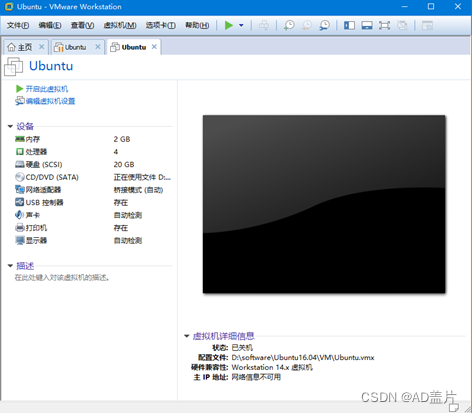Viewport: 472px width, 413px height.
Task: Click the green power on toolbar button
Action: [x=229, y=25]
